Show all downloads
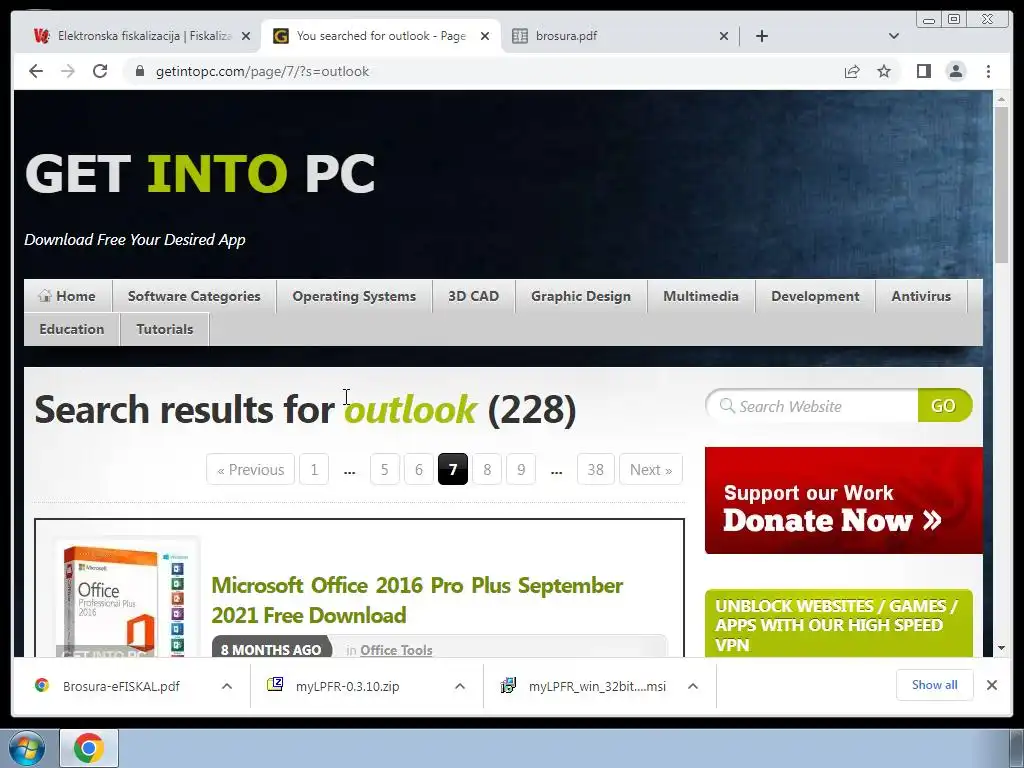 tap(935, 684)
